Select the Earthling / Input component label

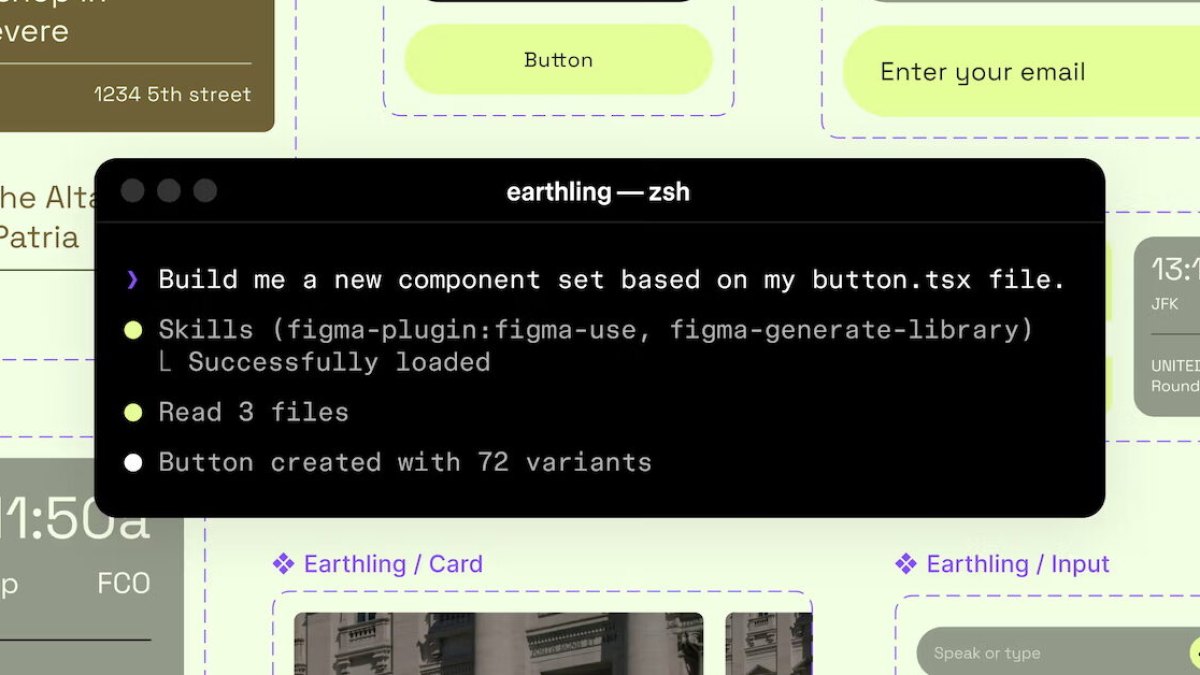(1018, 564)
